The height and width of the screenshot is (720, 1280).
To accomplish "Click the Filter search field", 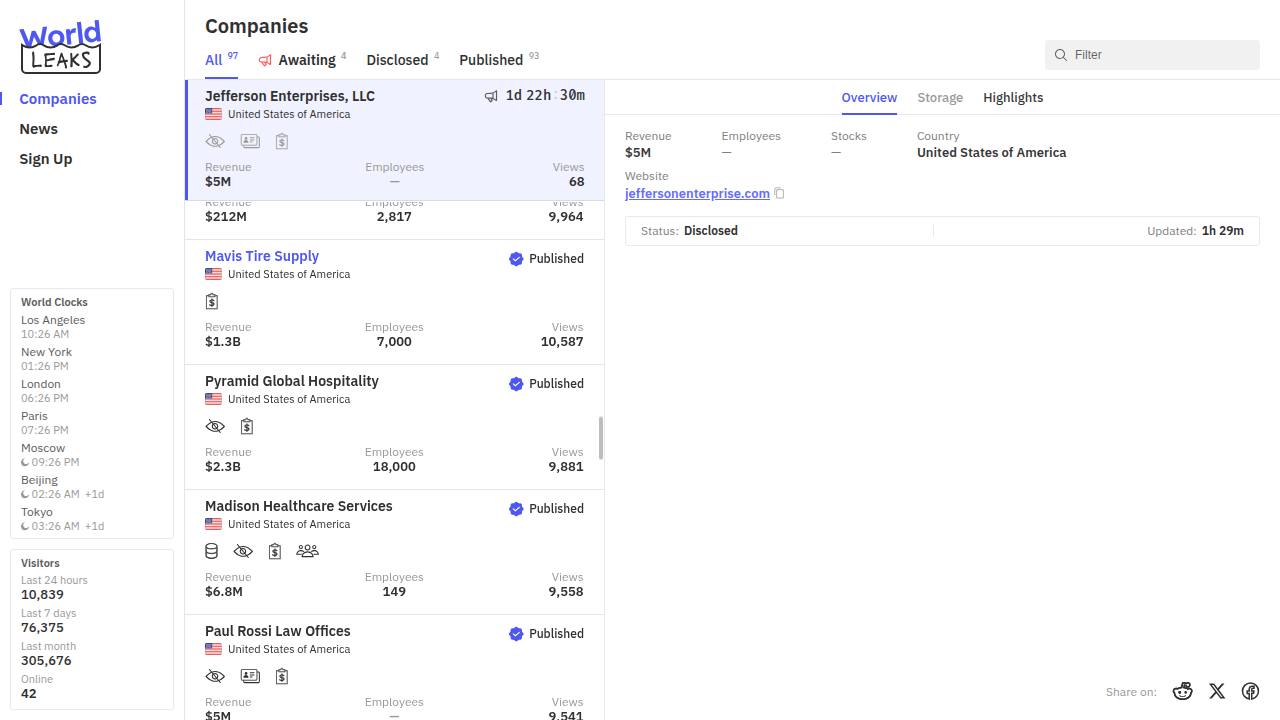I will [x=1160, y=55].
